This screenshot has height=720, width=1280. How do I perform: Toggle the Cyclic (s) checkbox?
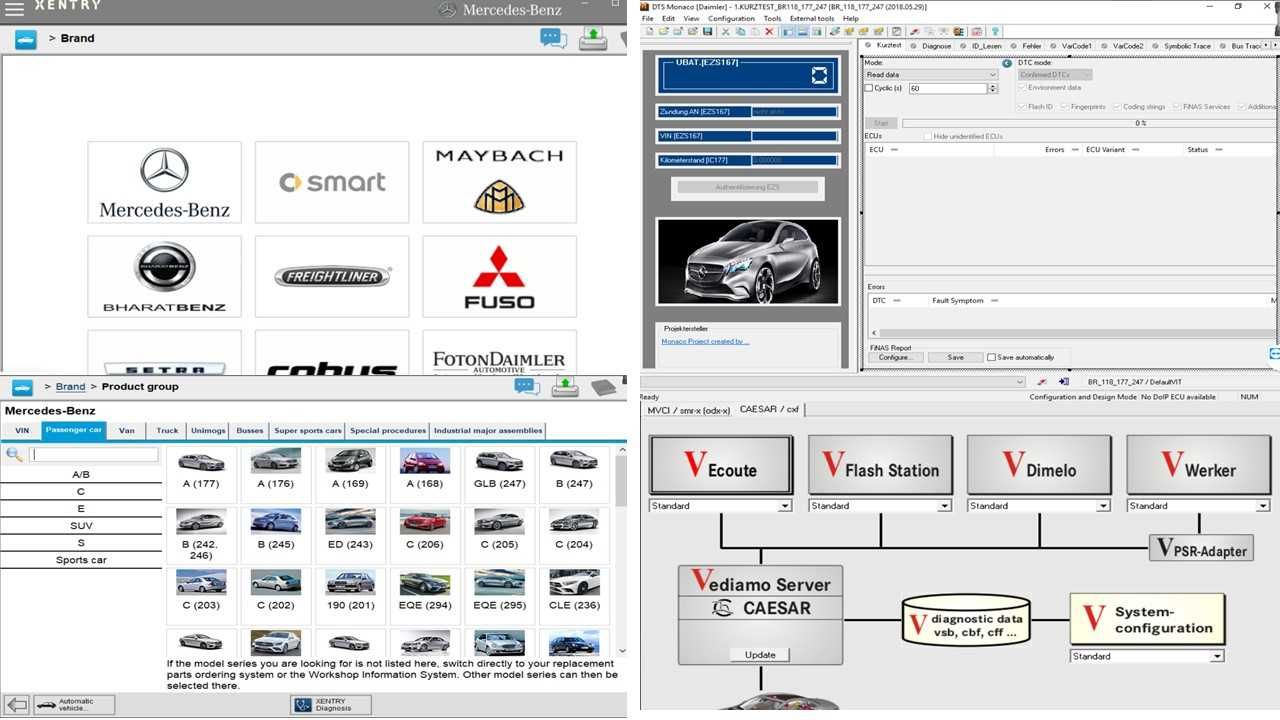[x=869, y=88]
